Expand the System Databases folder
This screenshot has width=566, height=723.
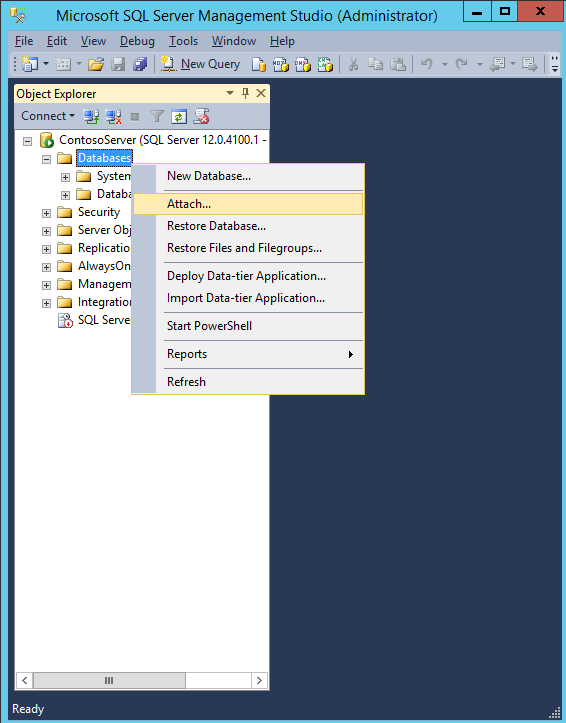point(65,177)
